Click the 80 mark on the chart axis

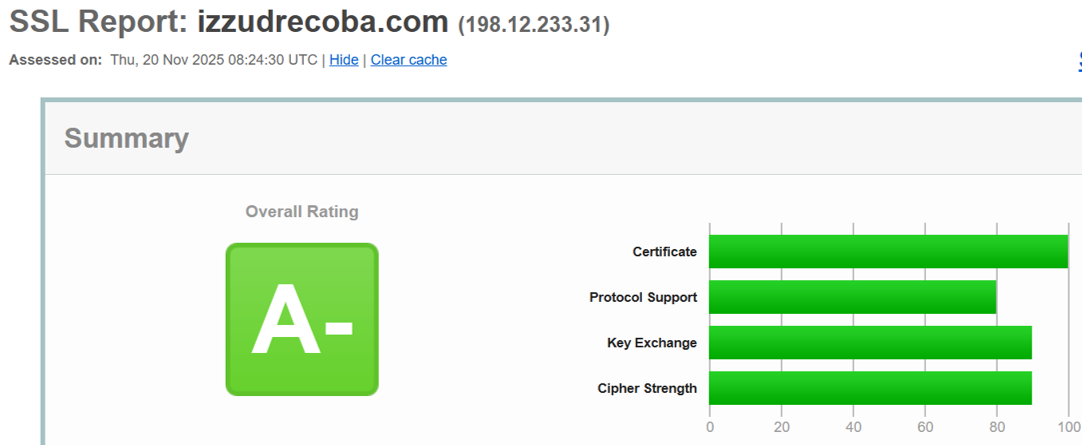tap(997, 427)
